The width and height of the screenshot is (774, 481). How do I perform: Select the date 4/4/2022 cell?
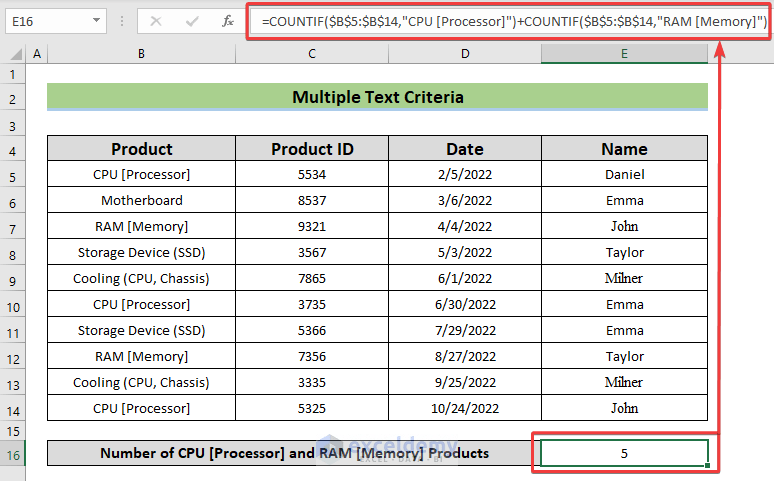point(465,226)
